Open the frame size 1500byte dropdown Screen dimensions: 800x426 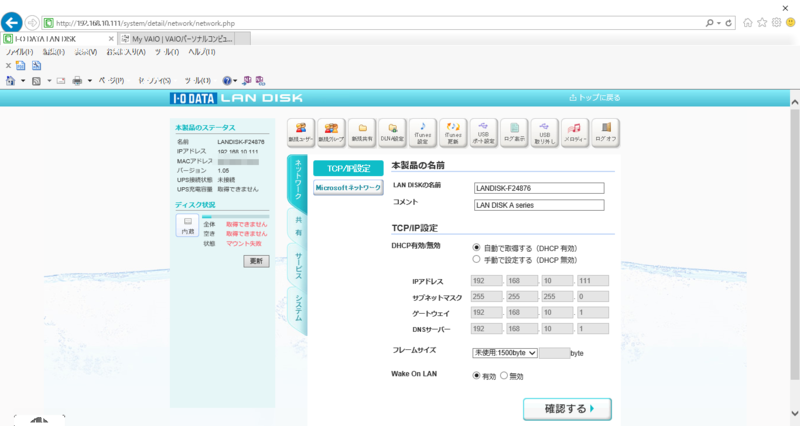(x=505, y=353)
